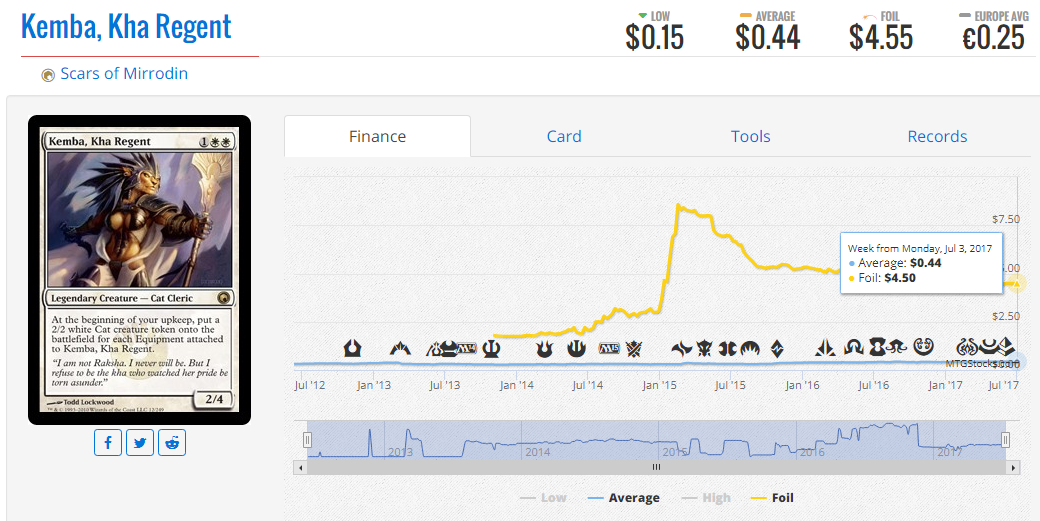Image resolution: width=1040 pixels, height=521 pixels.
Task: Click the Jan '14 axis label
Action: tap(516, 385)
